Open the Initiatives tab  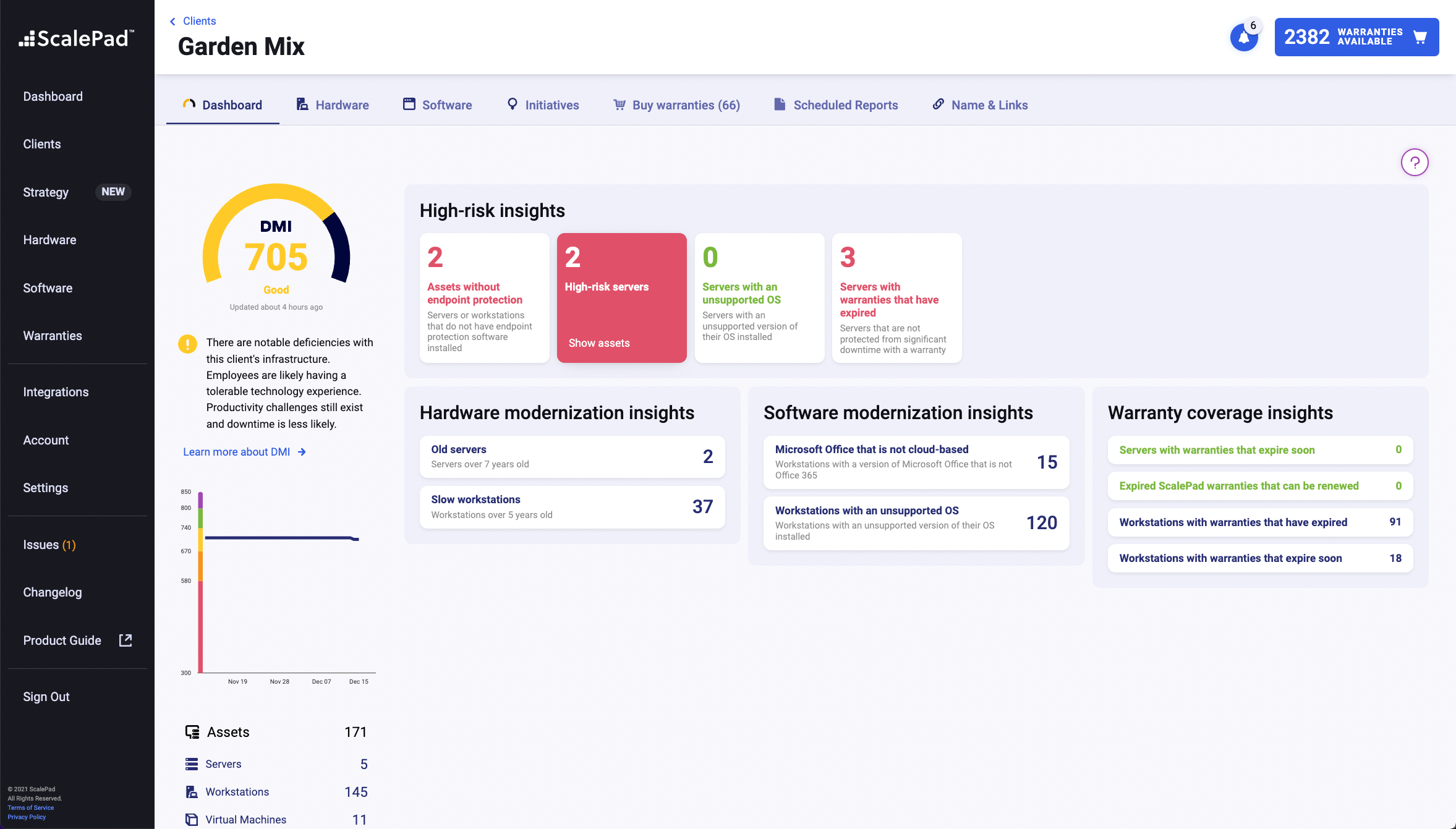tap(543, 105)
